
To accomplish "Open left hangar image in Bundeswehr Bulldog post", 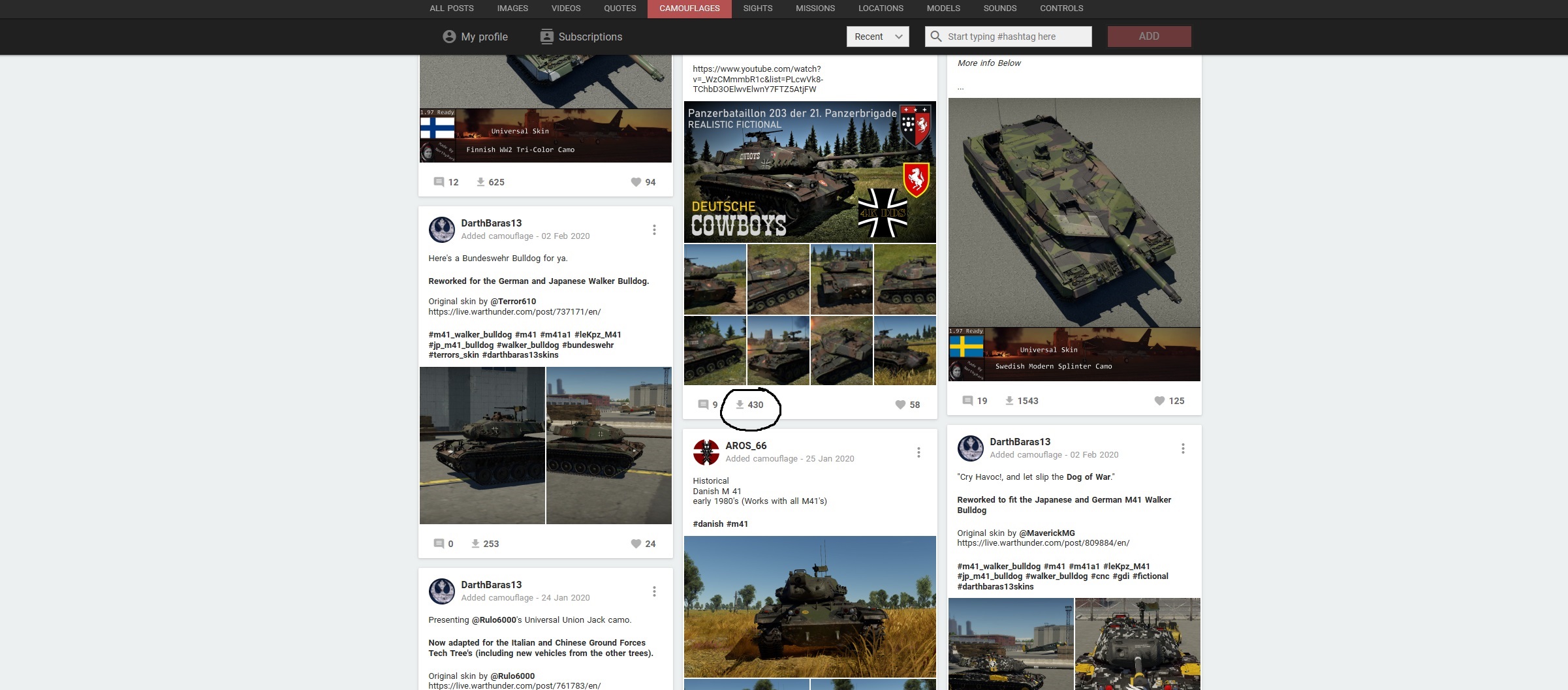I will pyautogui.click(x=482, y=445).
